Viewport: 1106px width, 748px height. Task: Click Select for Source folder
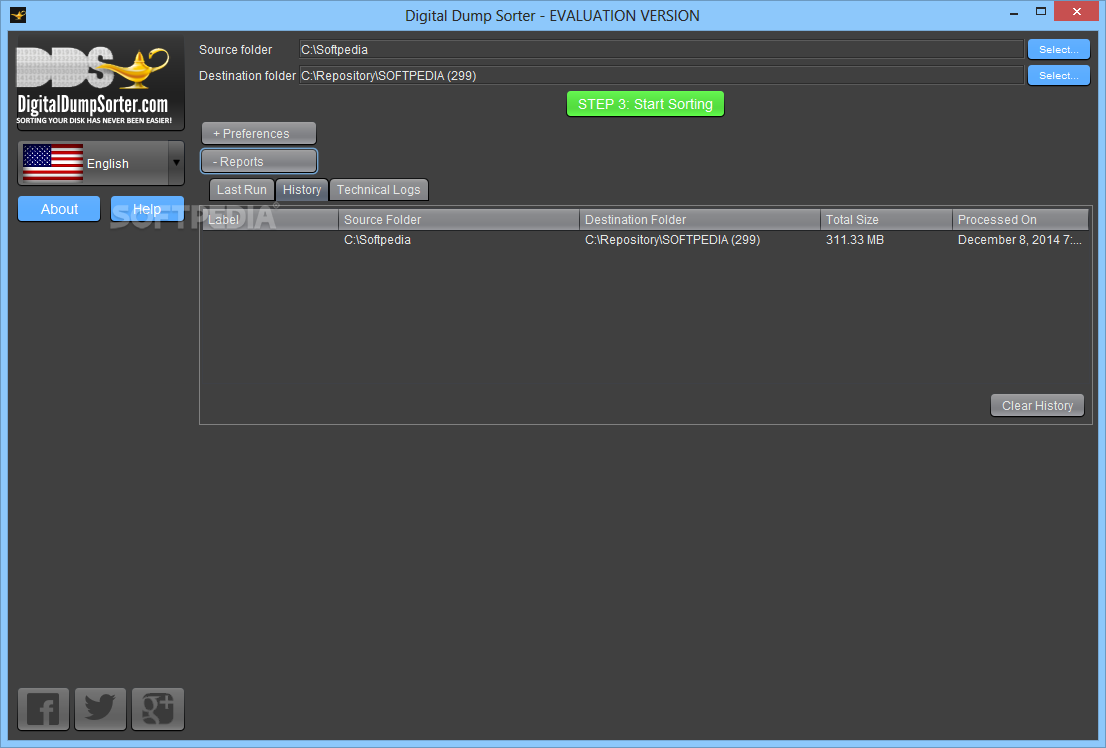point(1058,49)
